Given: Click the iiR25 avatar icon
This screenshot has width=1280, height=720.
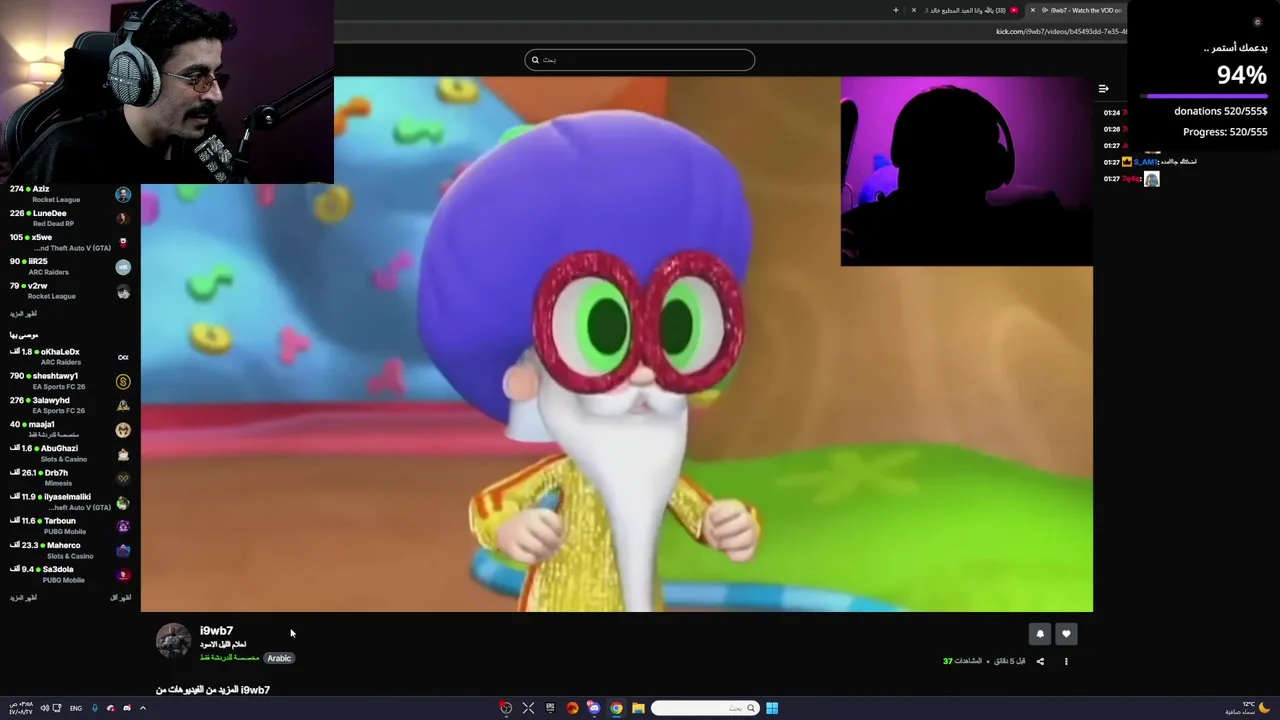Looking at the screenshot, I should [x=123, y=267].
